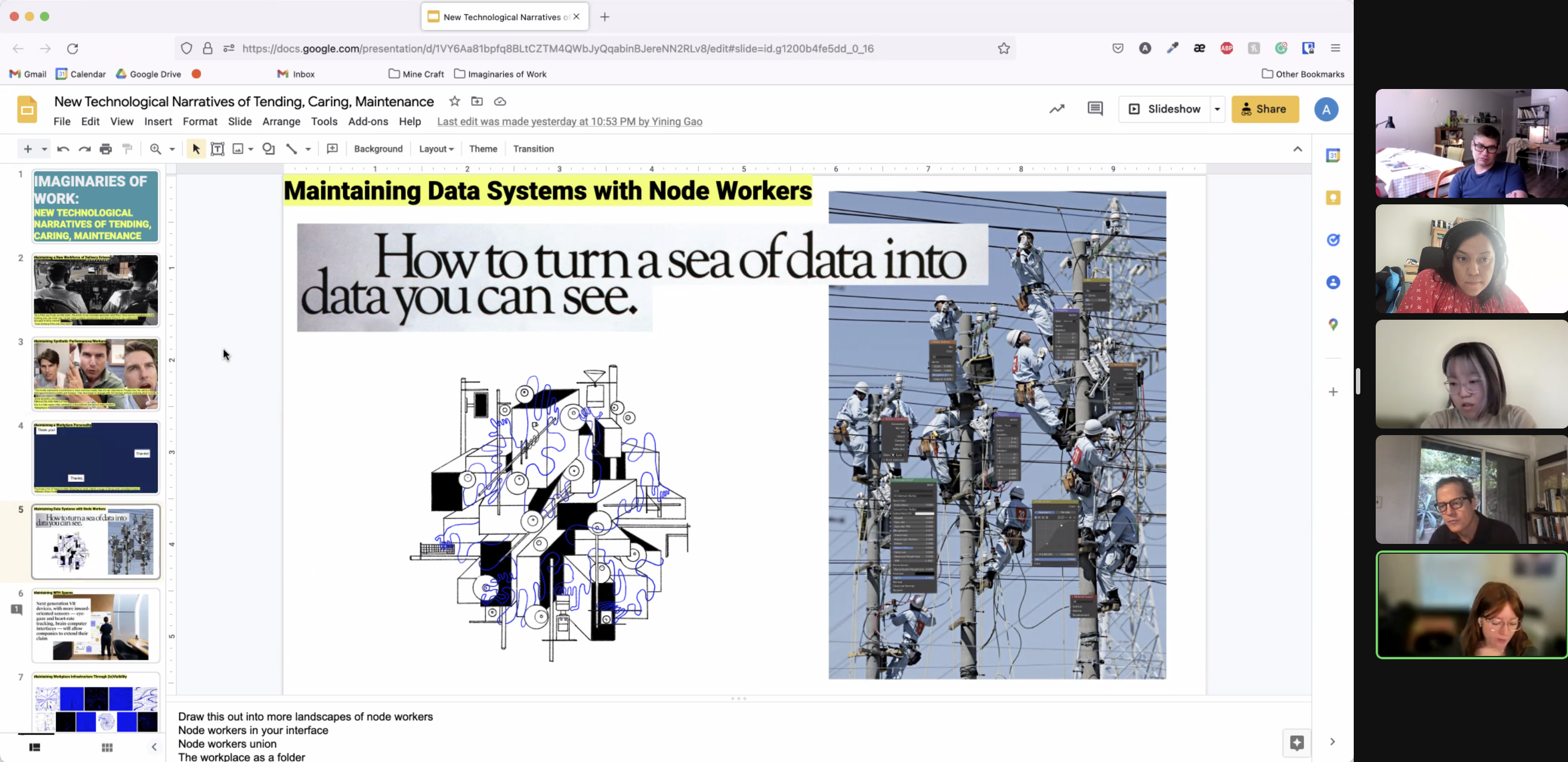Open the Arrange menu
The image size is (1568, 762).
coord(281,121)
